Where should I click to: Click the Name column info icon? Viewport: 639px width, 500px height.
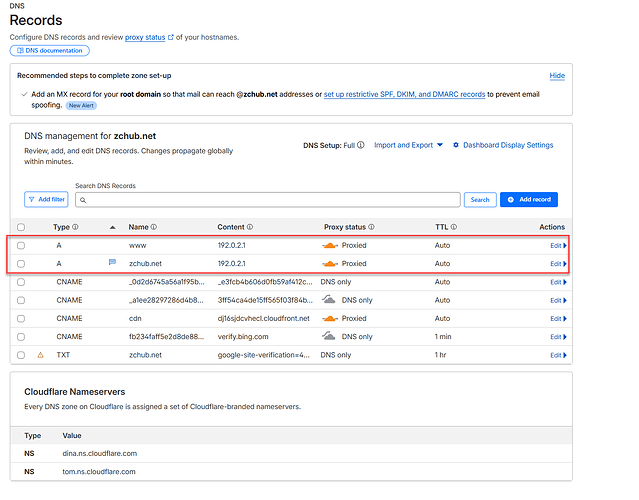click(x=154, y=227)
